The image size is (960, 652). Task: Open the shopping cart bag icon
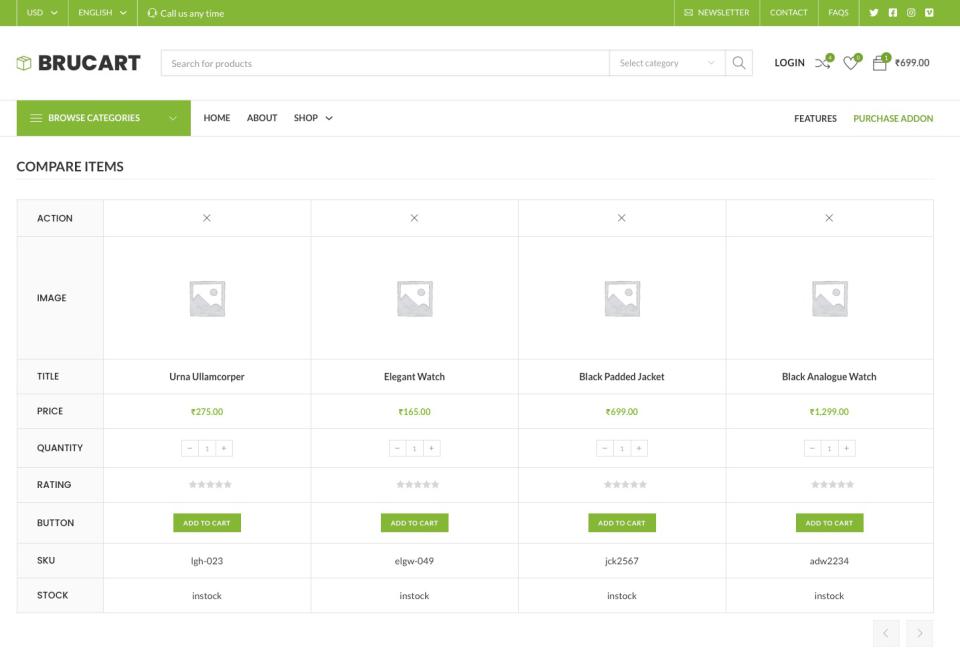point(880,63)
